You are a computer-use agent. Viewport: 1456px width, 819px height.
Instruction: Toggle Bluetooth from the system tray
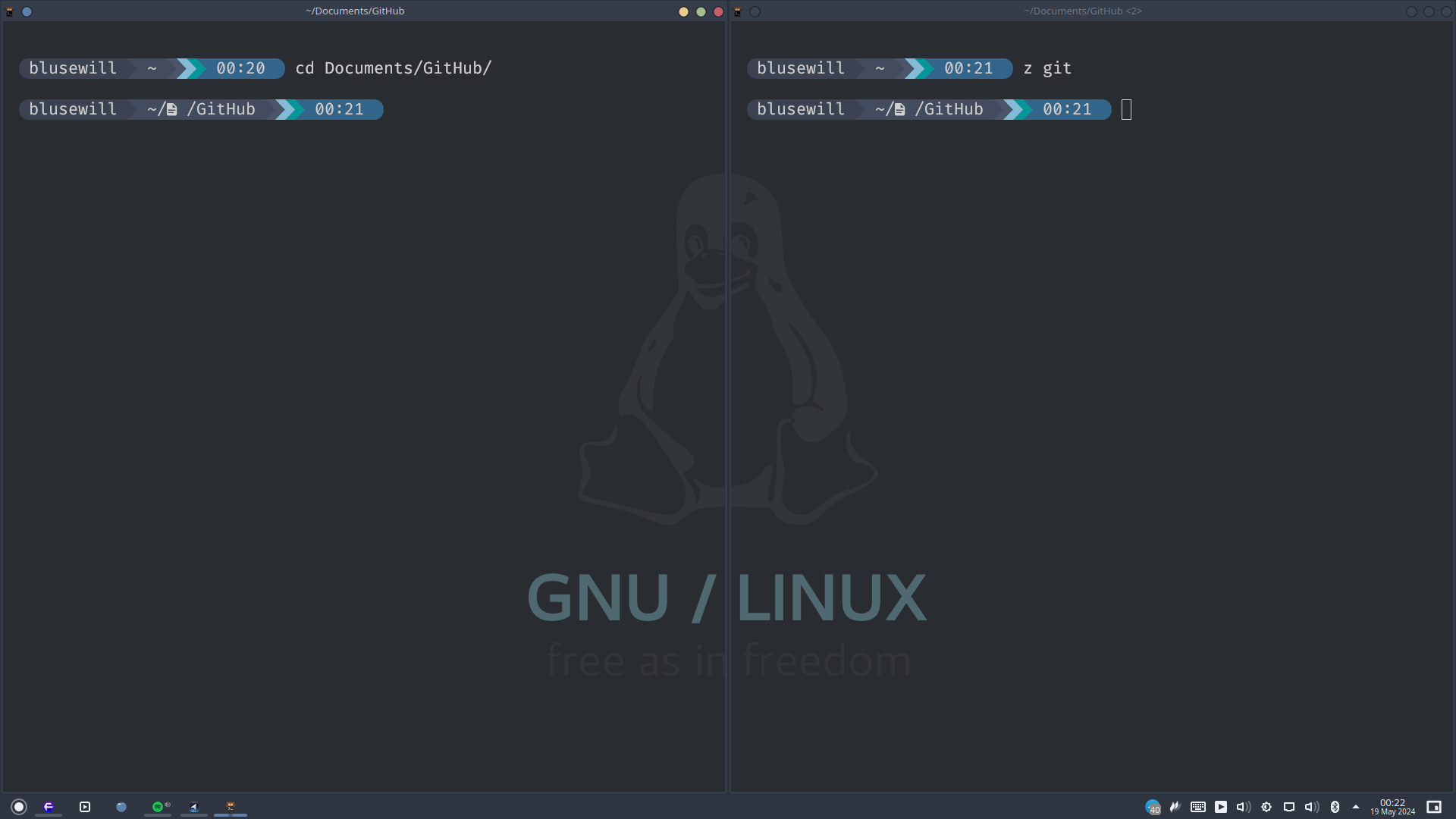1335,807
